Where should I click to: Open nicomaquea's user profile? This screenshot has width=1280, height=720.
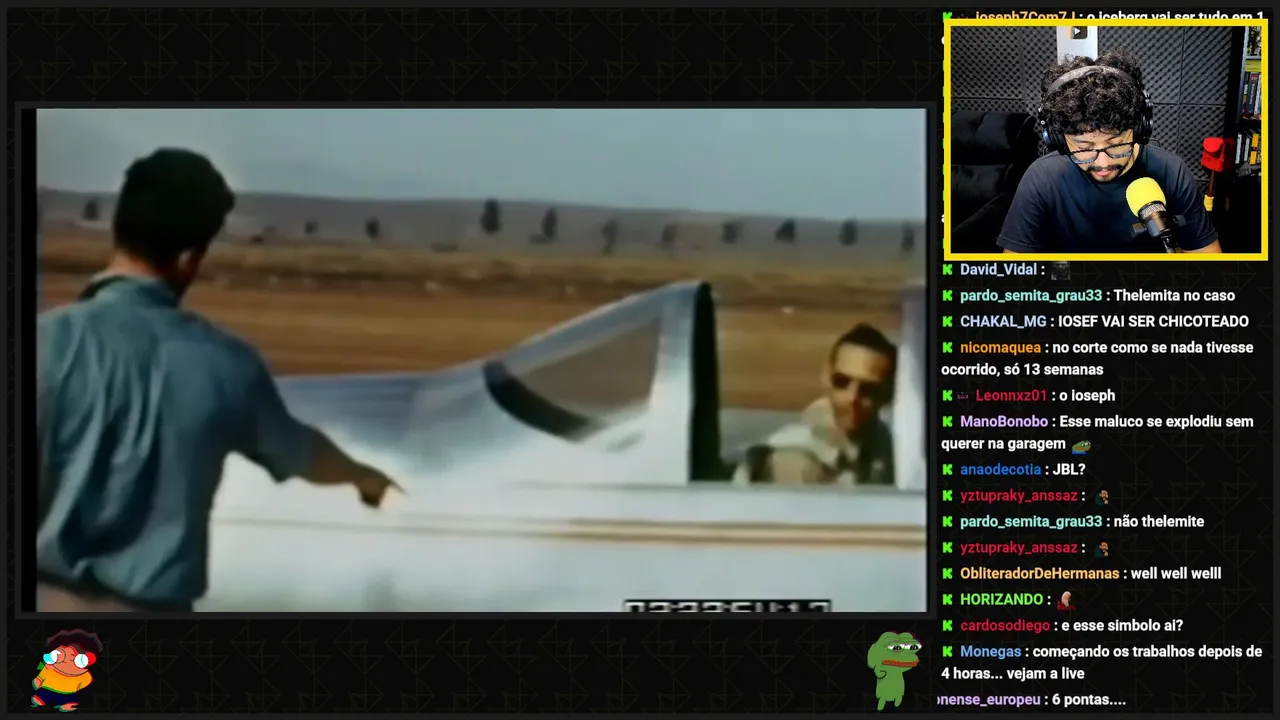click(x=1000, y=347)
